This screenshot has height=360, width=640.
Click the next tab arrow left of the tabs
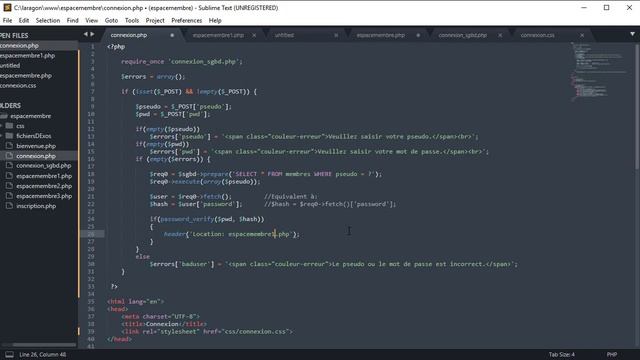(92, 34)
